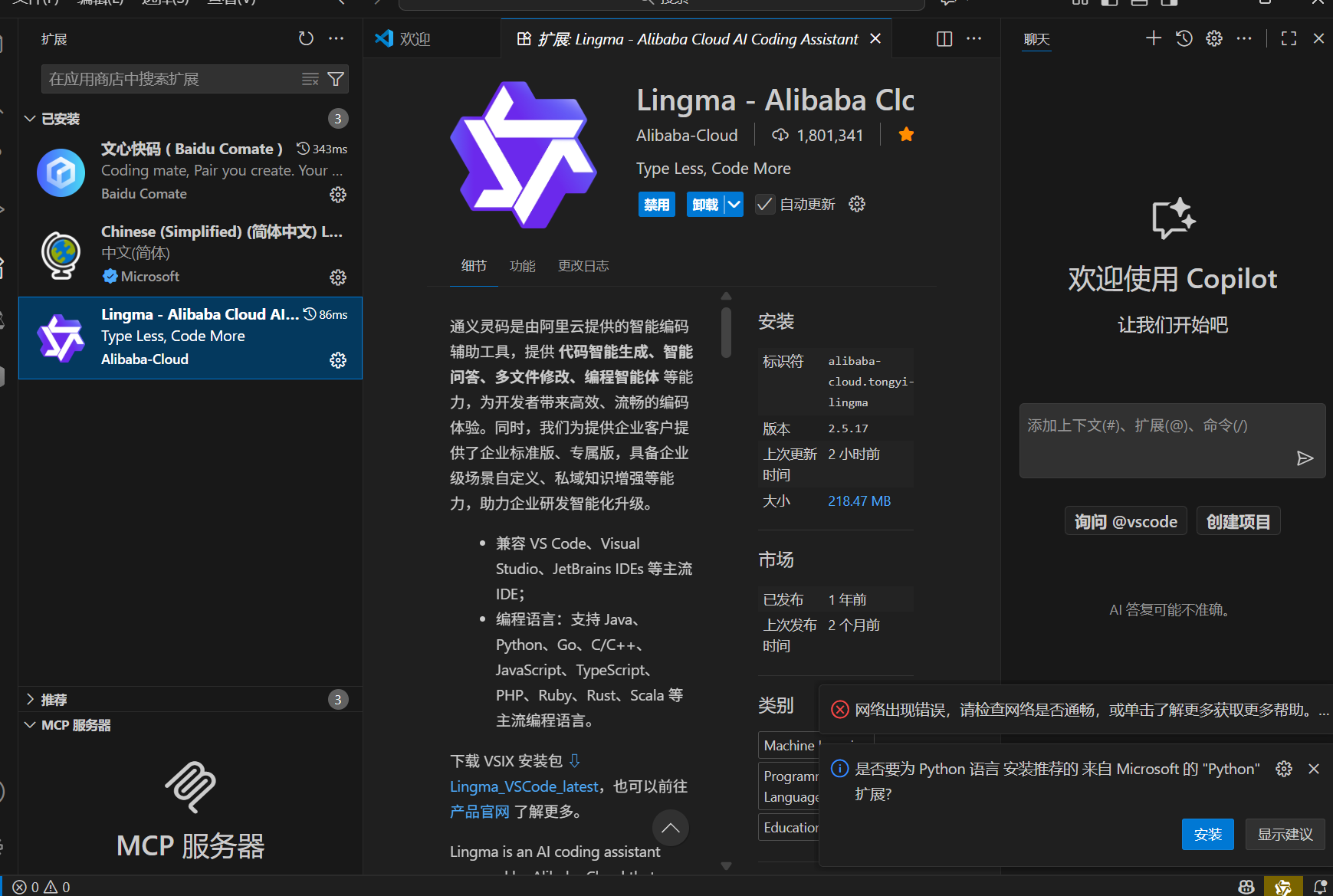
Task: Open Lingma list item manage gear
Action: click(338, 360)
